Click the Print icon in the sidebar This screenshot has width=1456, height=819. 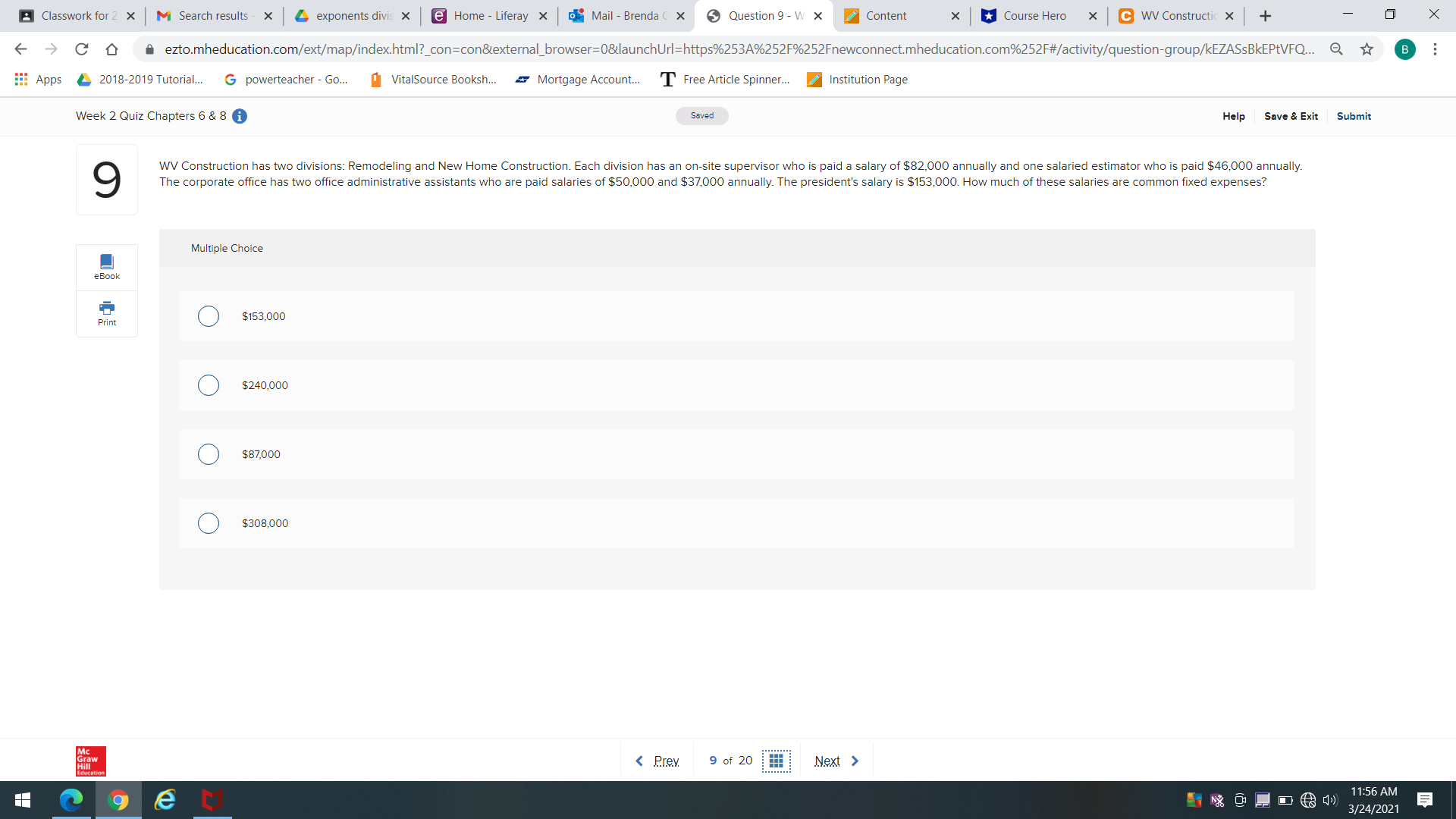(x=106, y=313)
